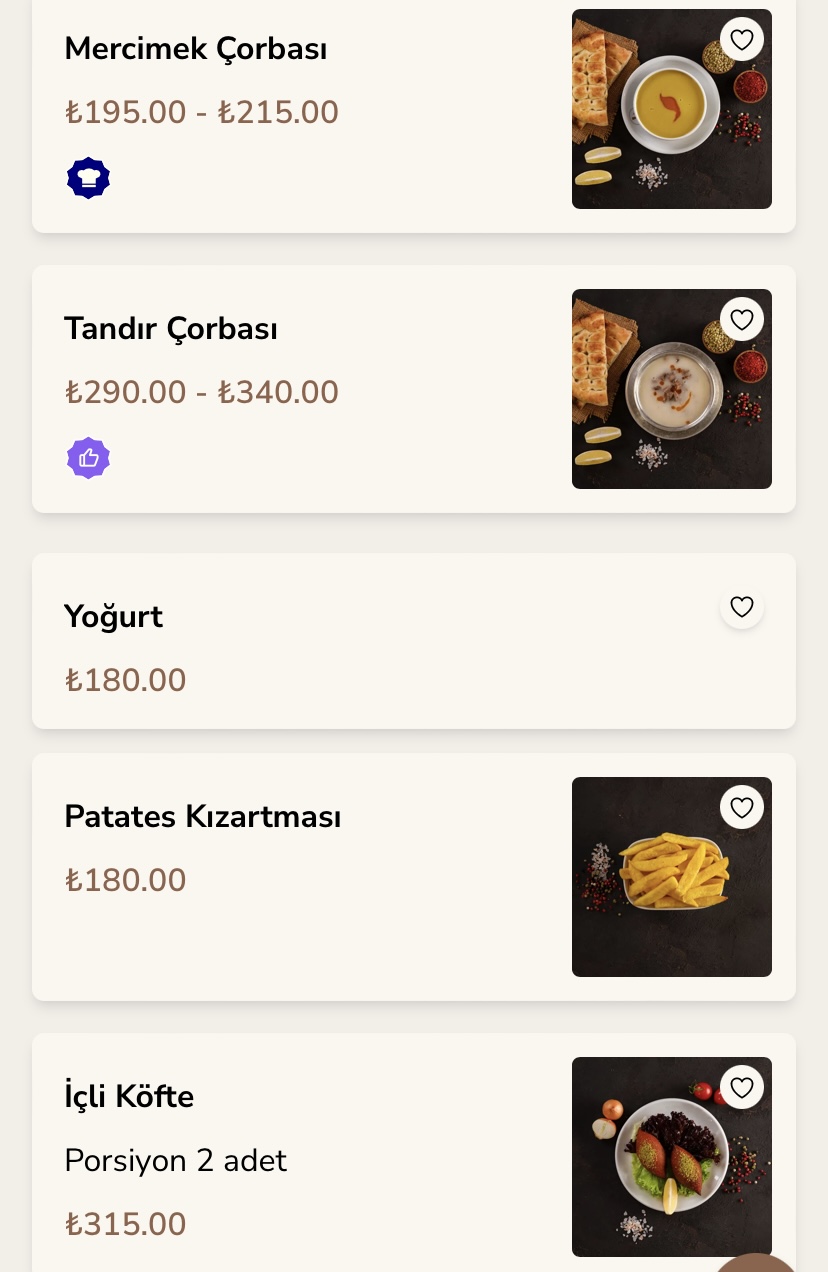
Task: Click Tandır Çorbası price range ₺290.00 - ₺340.00
Action: pos(202,392)
